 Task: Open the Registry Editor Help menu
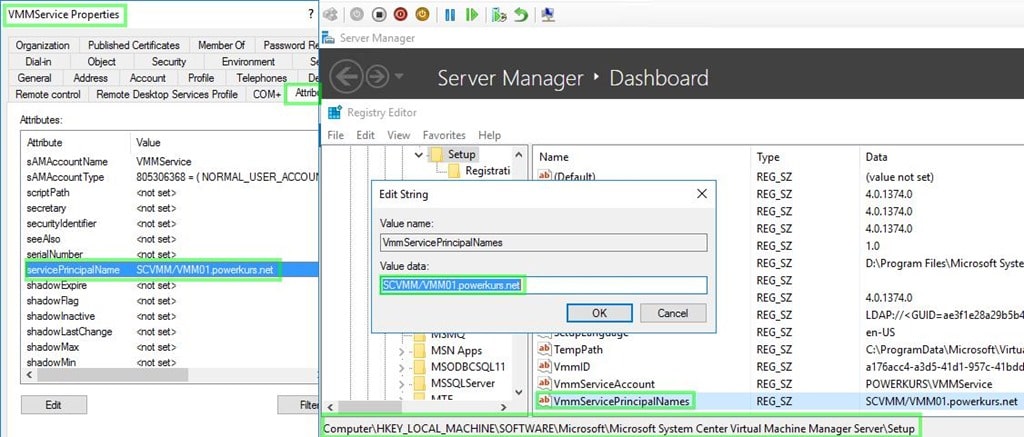pos(489,135)
